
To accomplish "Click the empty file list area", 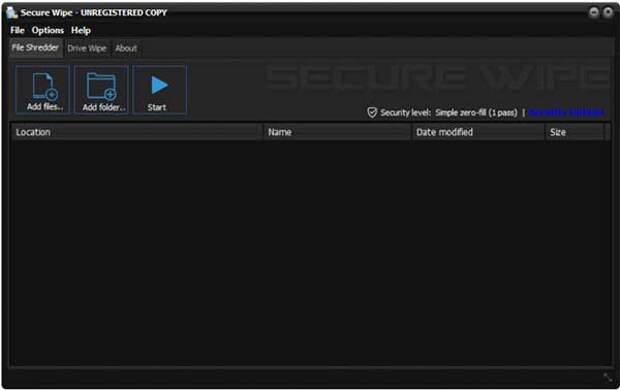I will [x=310, y=252].
